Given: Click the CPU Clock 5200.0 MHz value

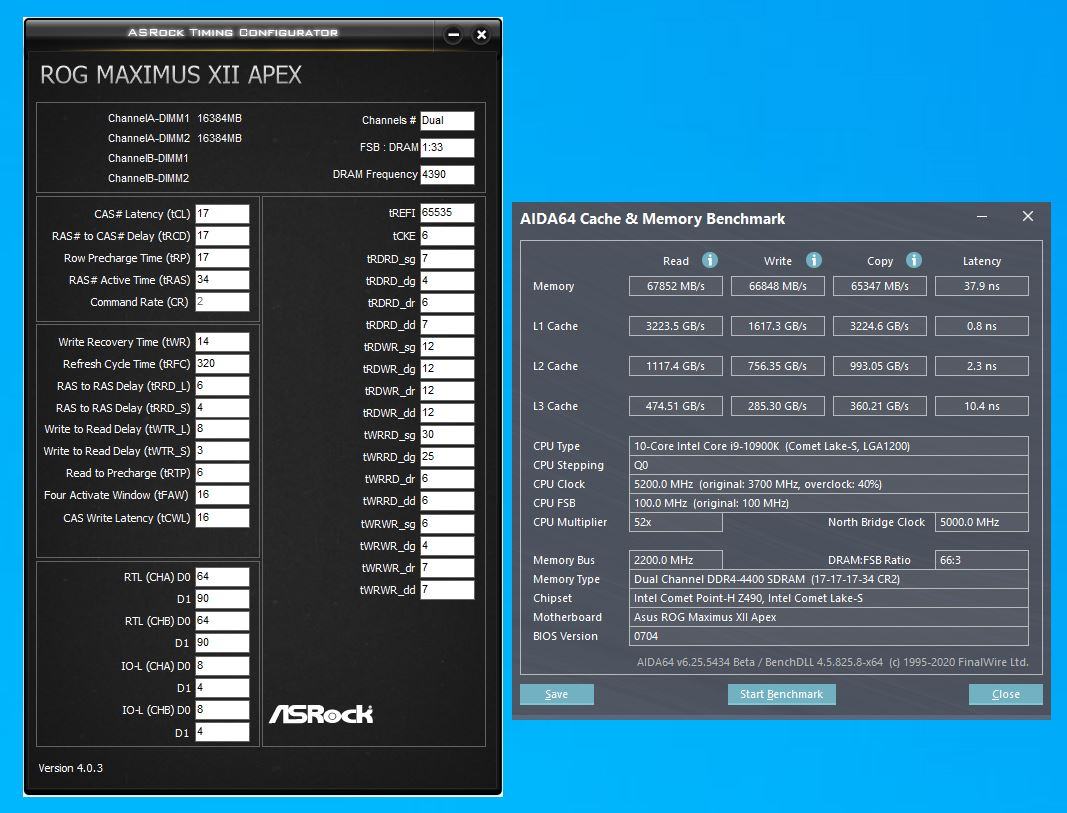Looking at the screenshot, I should (x=829, y=484).
